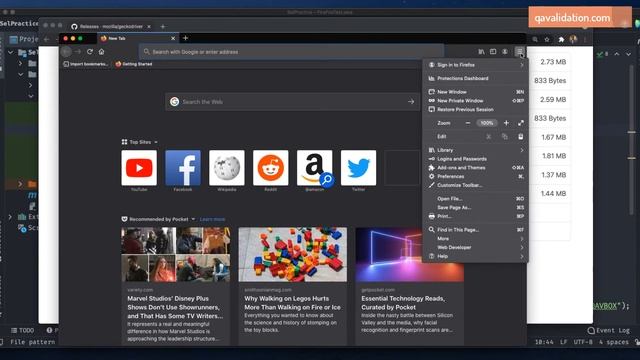The height and width of the screenshot is (360, 640).
Task: Select Restore Previous Session
Action: pyautogui.click(x=476, y=109)
